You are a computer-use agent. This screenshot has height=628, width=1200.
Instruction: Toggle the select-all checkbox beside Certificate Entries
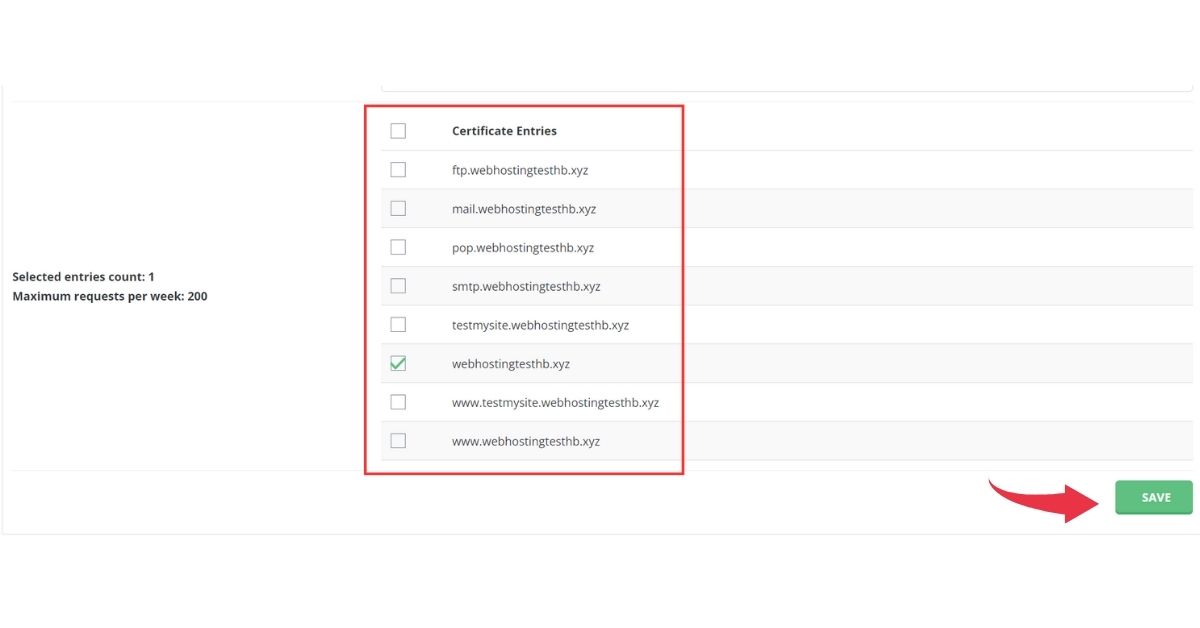pos(398,130)
